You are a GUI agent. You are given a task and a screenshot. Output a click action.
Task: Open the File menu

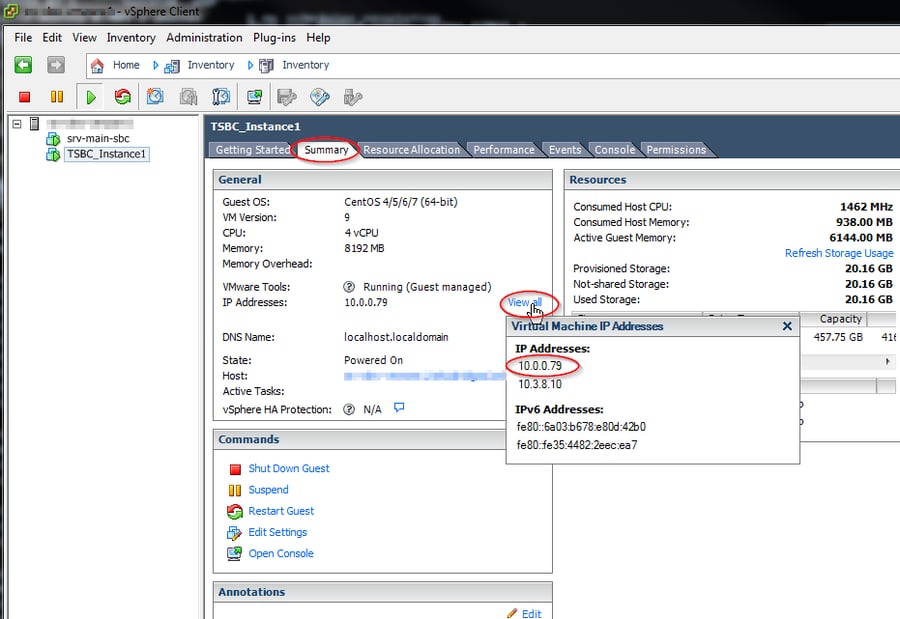23,37
